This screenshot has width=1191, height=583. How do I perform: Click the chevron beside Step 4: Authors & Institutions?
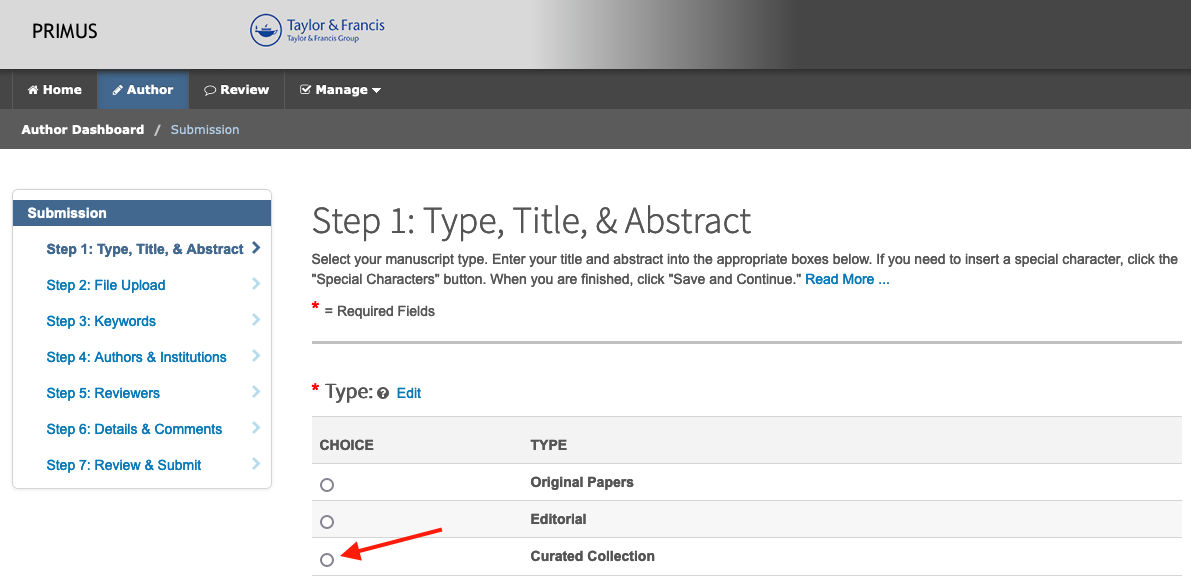click(x=256, y=357)
